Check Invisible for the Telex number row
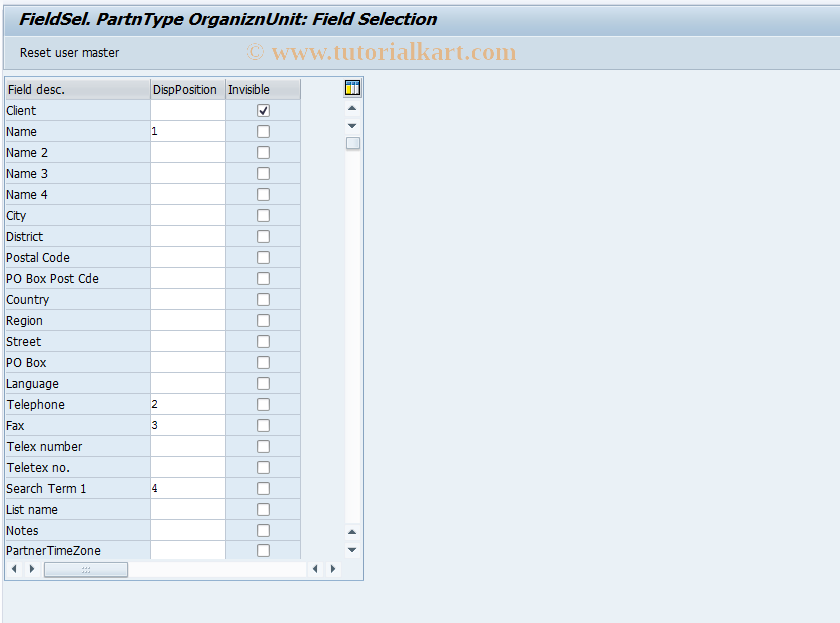 tap(263, 446)
